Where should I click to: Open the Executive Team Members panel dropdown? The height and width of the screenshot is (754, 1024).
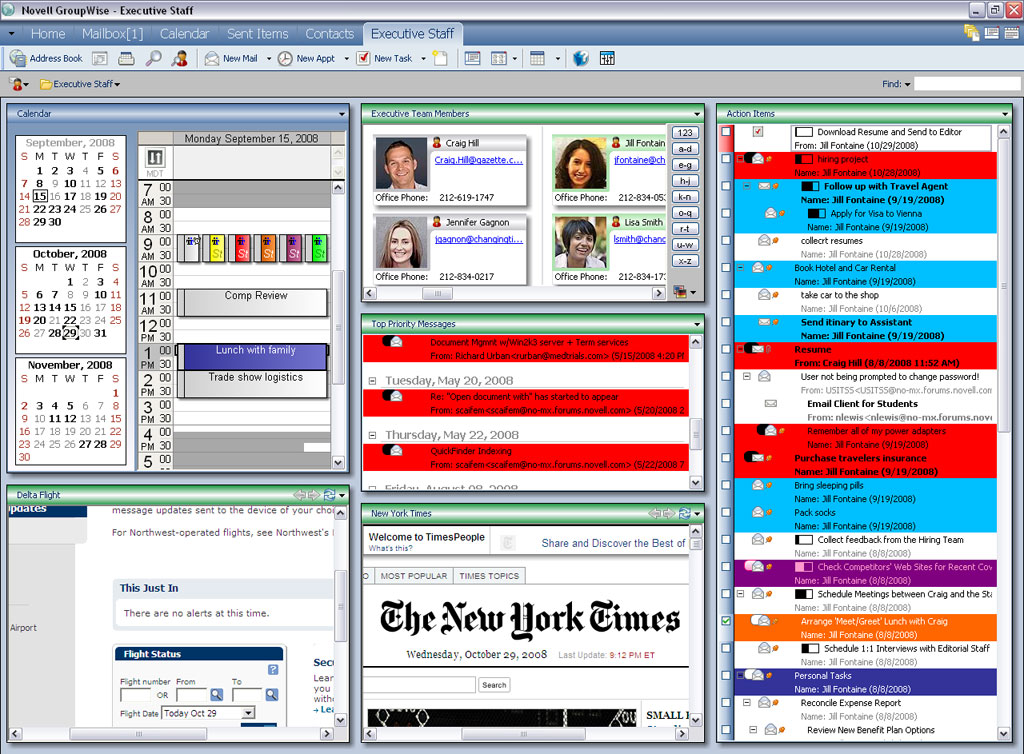[697, 114]
